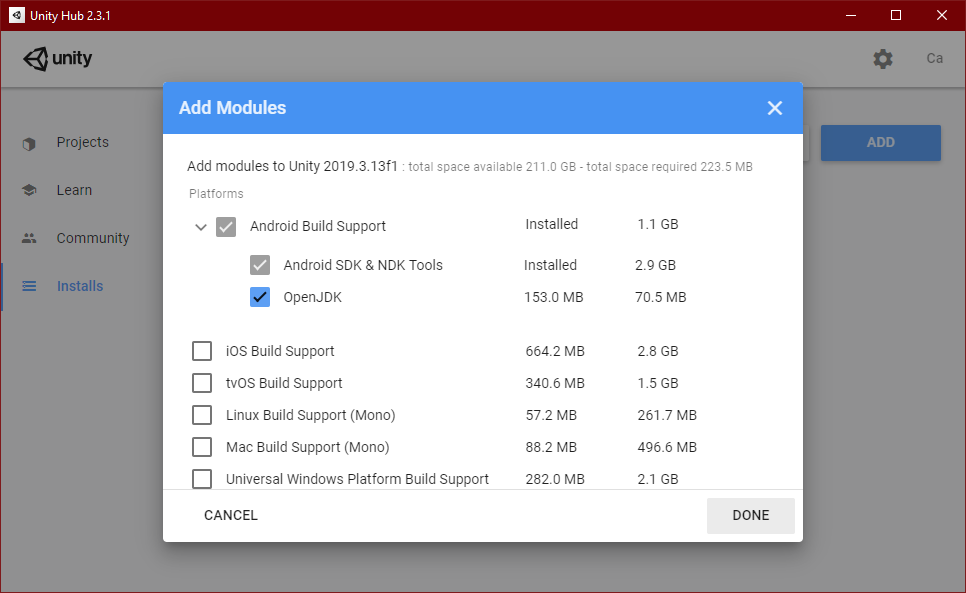Collapse the Android Build Support section
Screen dimensions: 966x593
tap(201, 227)
